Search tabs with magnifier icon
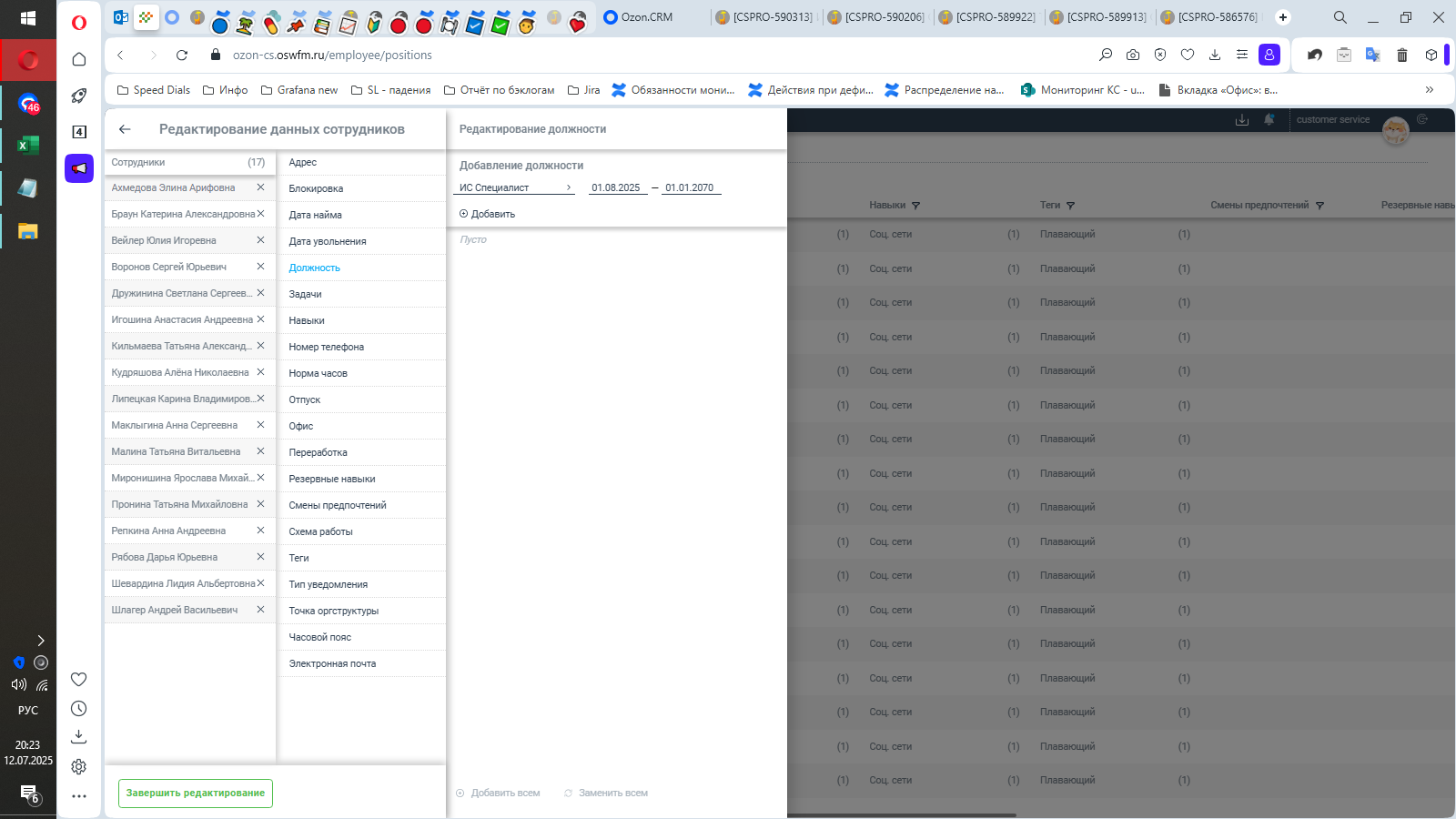Image resolution: width=1456 pixels, height=819 pixels. click(x=1340, y=16)
